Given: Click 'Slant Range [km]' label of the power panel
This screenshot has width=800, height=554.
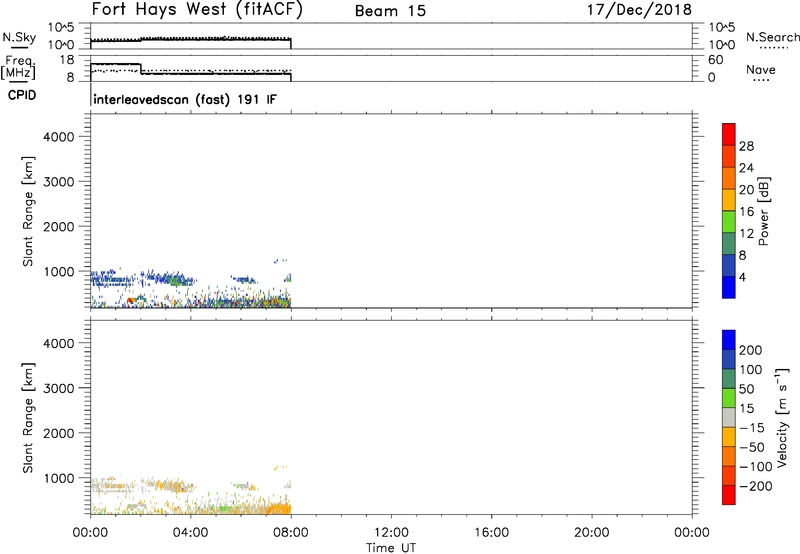Looking at the screenshot, I should (28, 211).
